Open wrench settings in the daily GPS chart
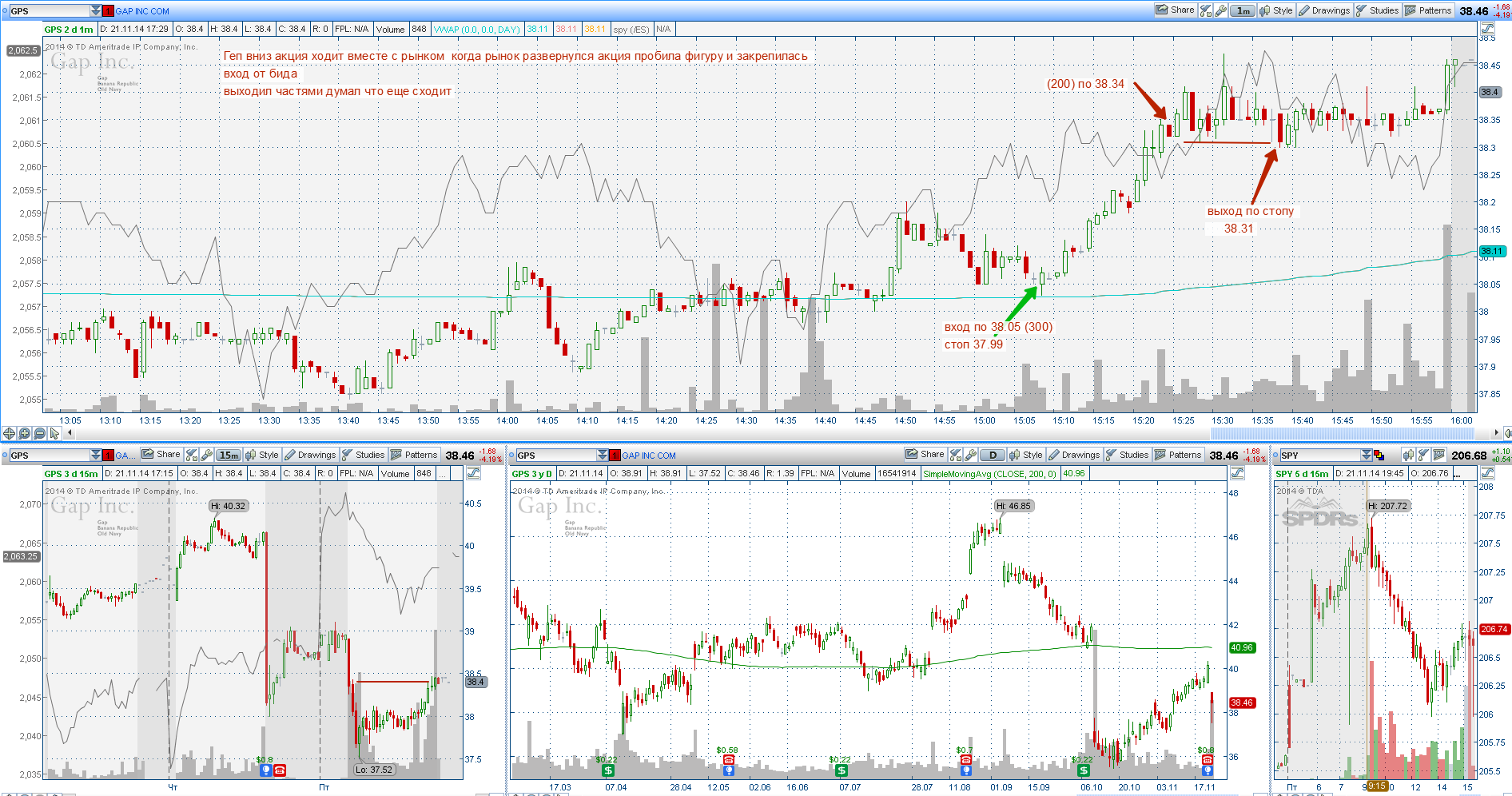The height and width of the screenshot is (796, 1512). [x=970, y=455]
